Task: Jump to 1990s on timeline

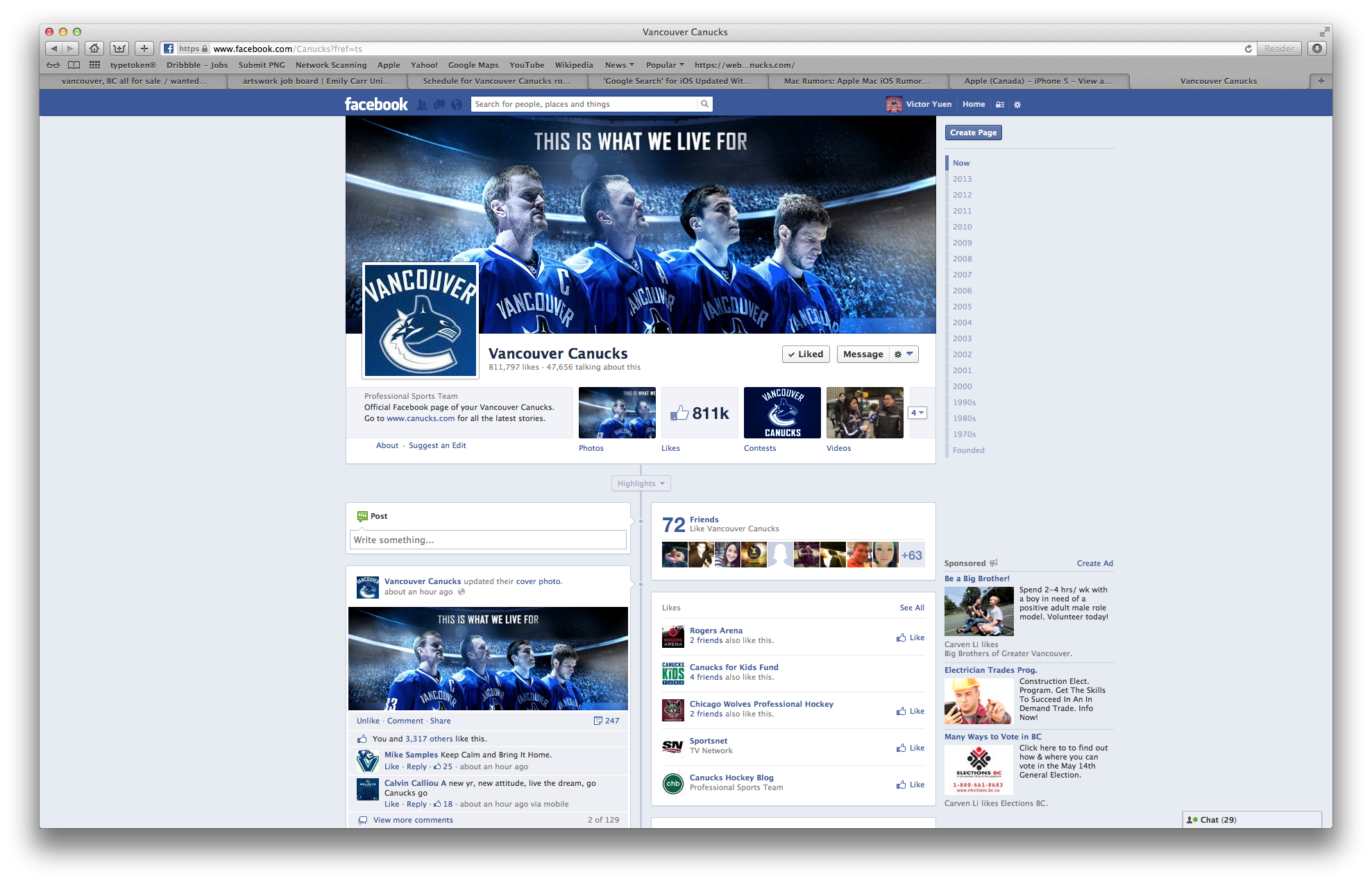Action: 964,402
